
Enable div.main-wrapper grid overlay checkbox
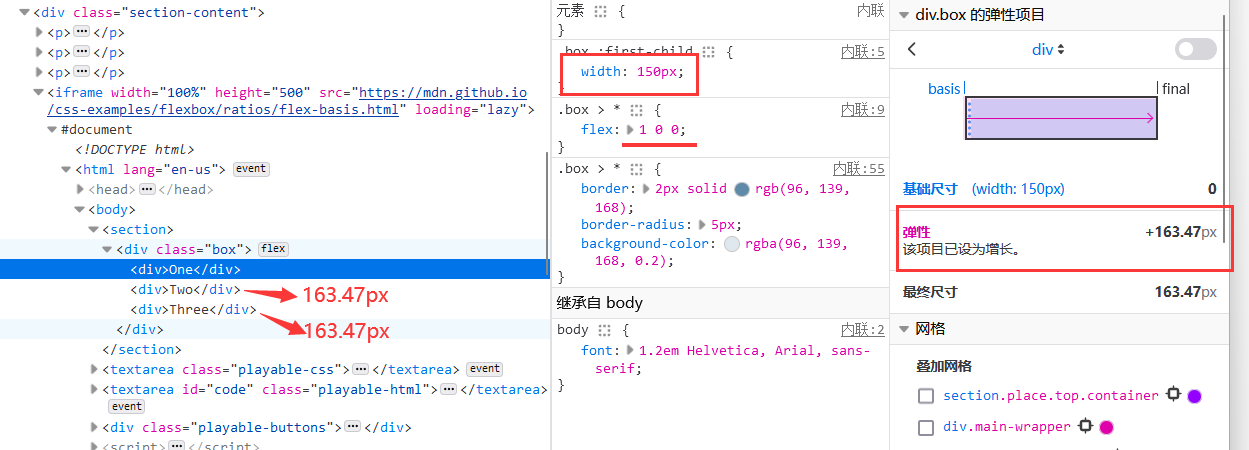pyautogui.click(x=926, y=428)
